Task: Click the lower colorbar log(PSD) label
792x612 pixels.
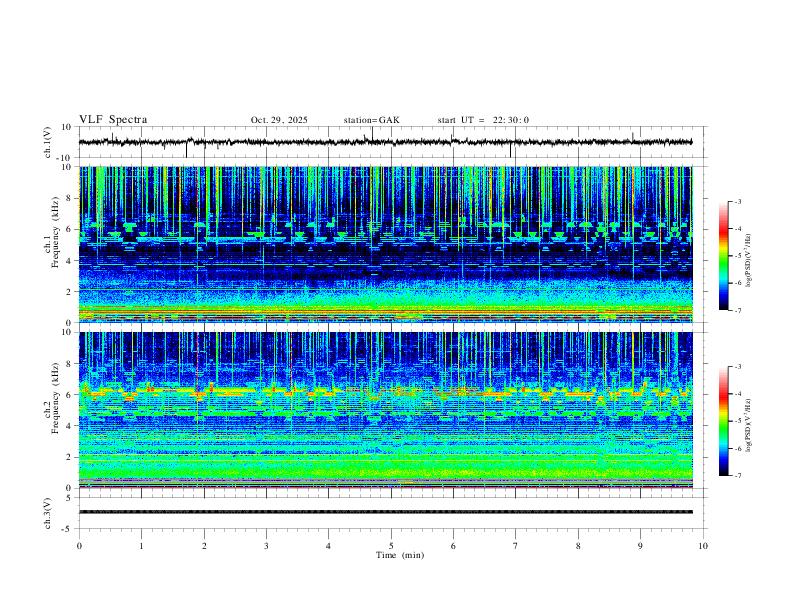Action: click(748, 425)
